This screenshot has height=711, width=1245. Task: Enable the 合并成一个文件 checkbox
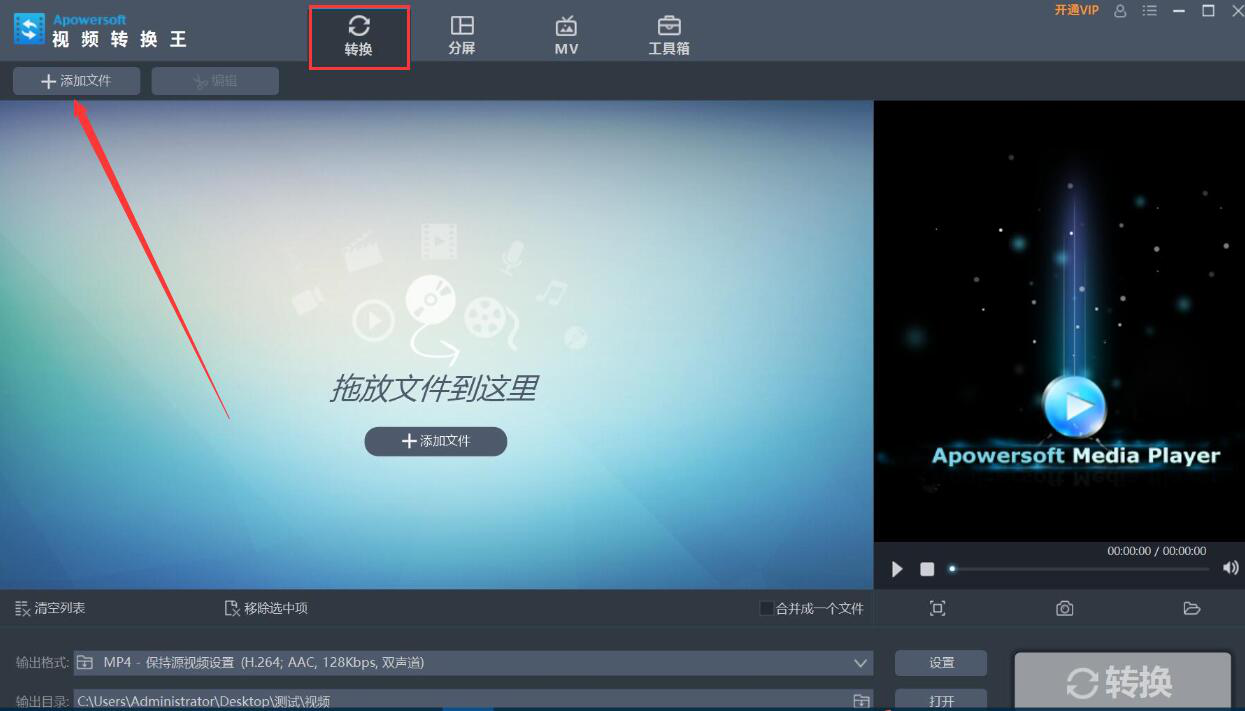coord(767,608)
